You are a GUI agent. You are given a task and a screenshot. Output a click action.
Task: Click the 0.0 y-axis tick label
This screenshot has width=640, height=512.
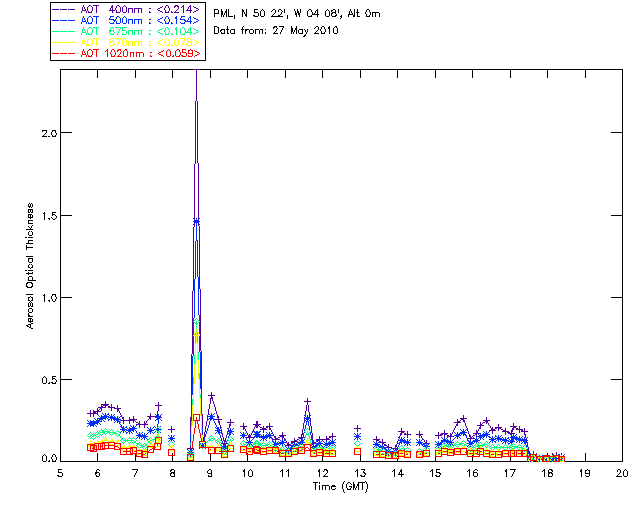48,459
